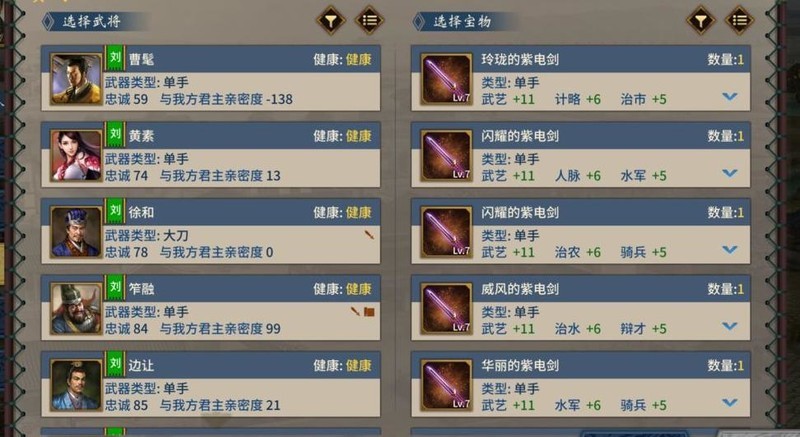Viewport: 800px width, 437px height.
Task: Click 徐和's equipped weapon icon
Action: [x=369, y=235]
